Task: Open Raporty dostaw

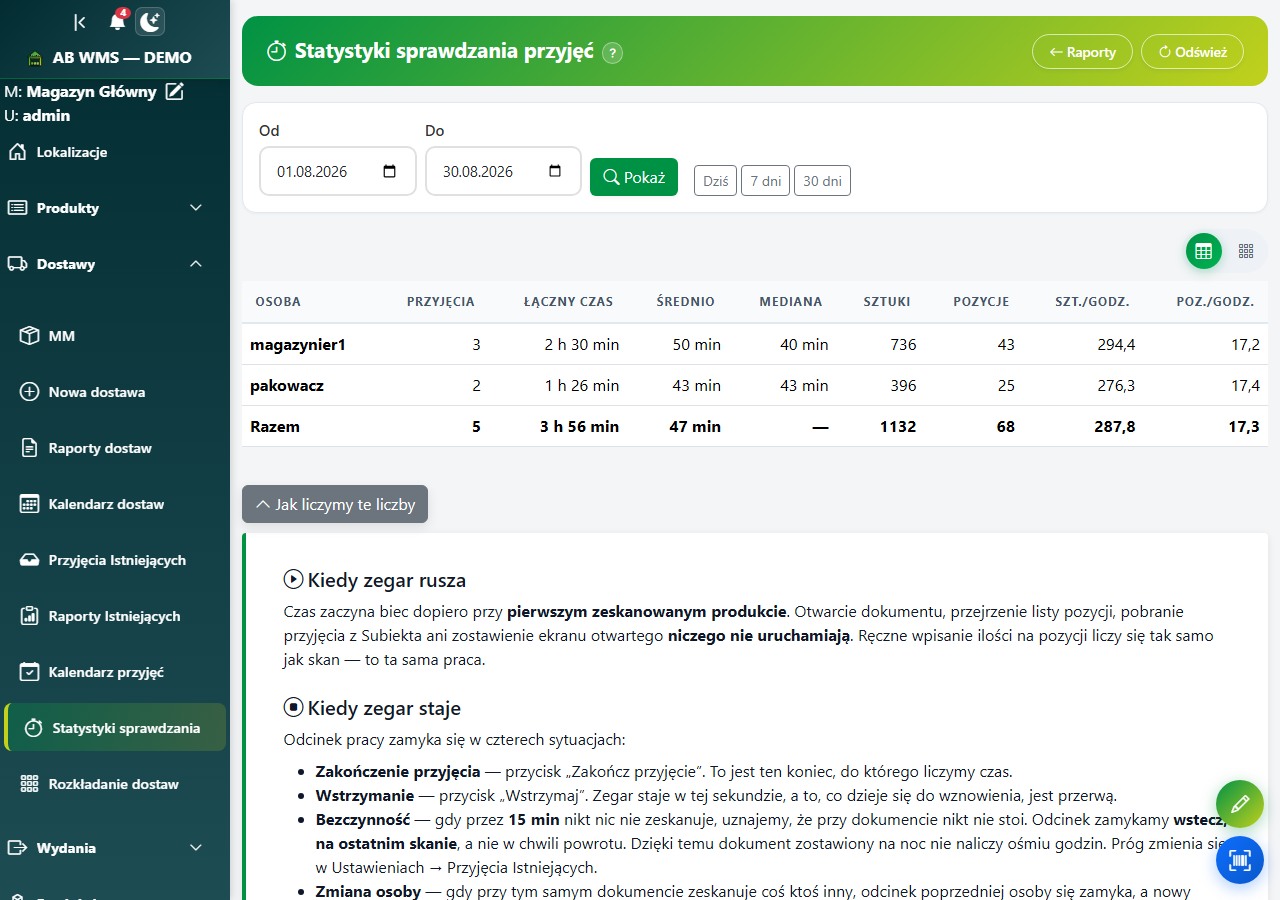Action: coord(115,448)
